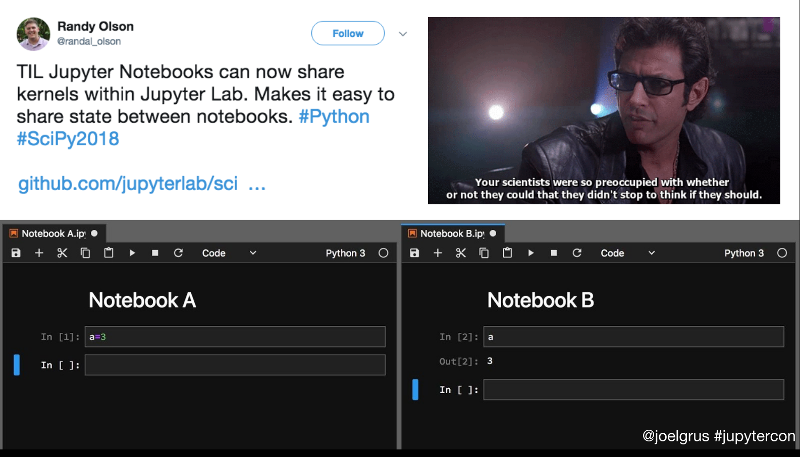This screenshot has width=800, height=457.
Task: Paste cell from clipboard in Notebook B
Action: 507,253
